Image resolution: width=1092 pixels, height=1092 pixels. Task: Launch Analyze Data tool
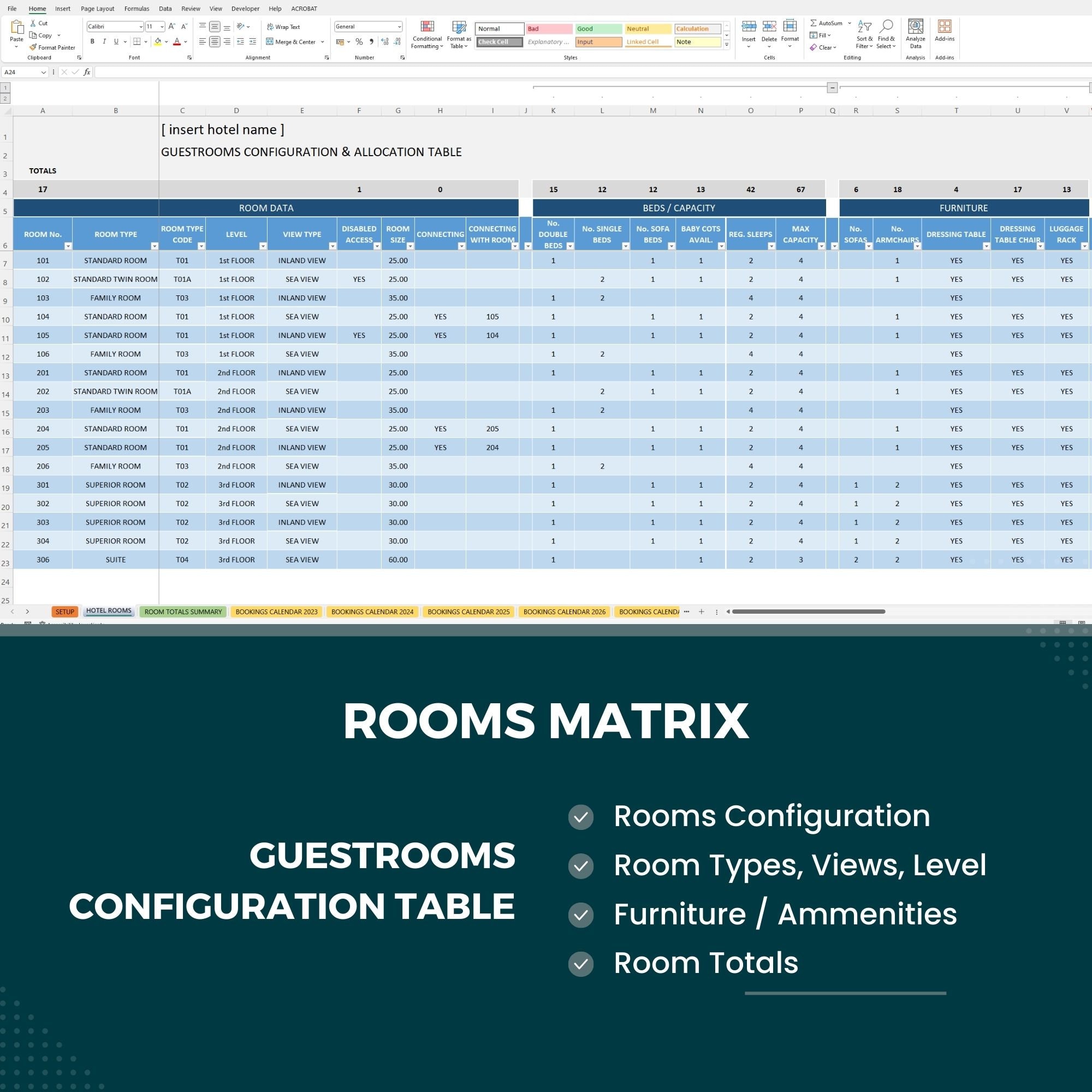click(x=915, y=31)
